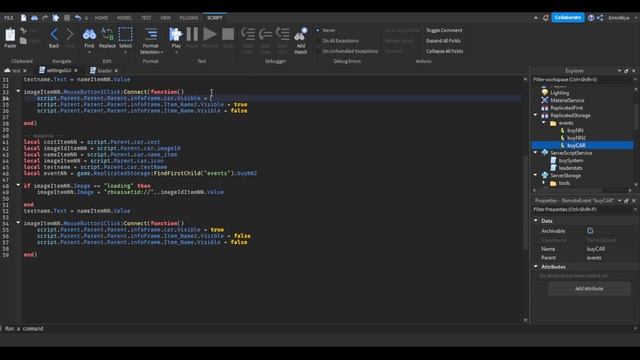
Task: Click the Undo arrow in quick access bar
Action: (x=78, y=18)
